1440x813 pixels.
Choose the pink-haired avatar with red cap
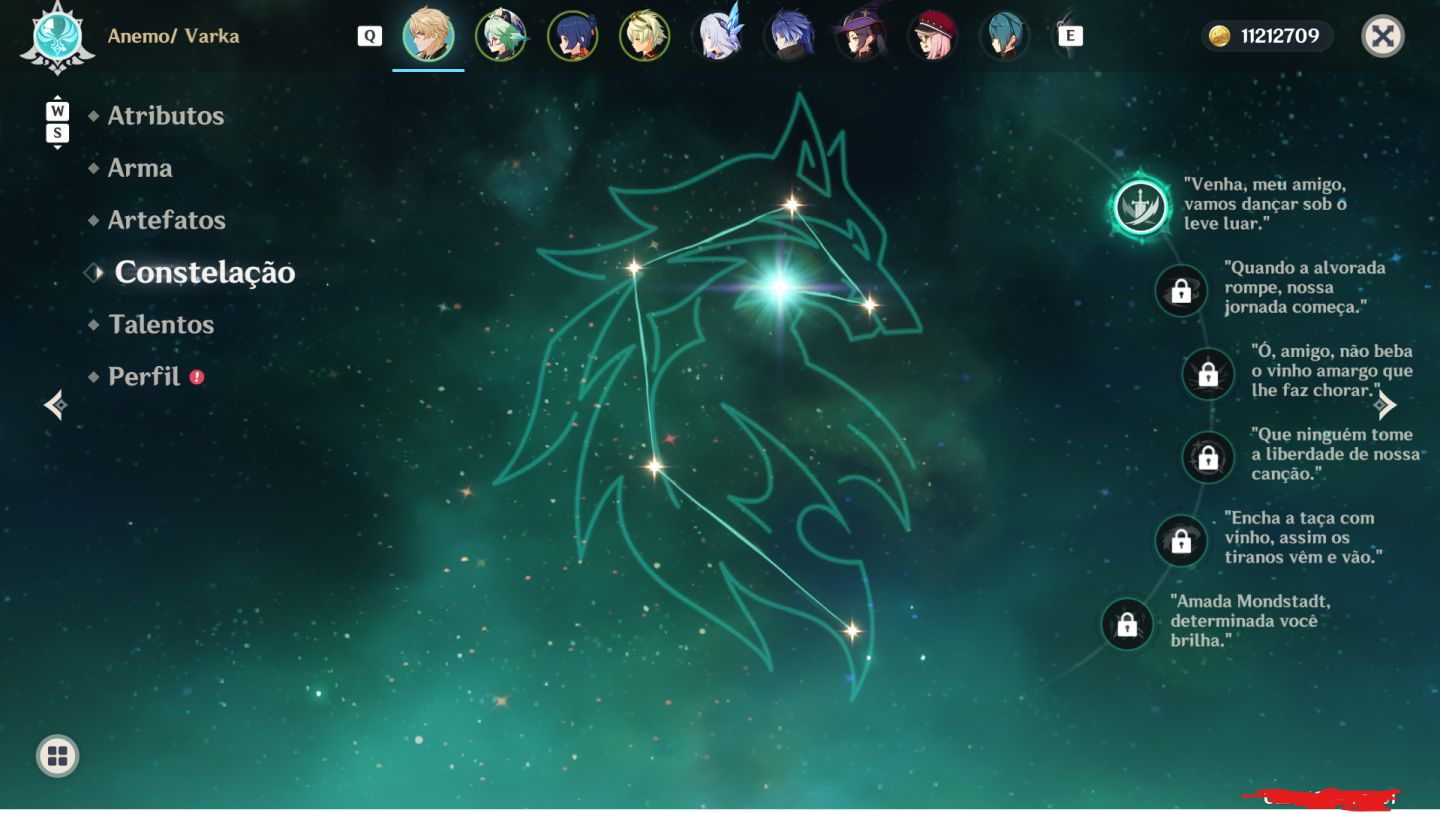[x=933, y=36]
